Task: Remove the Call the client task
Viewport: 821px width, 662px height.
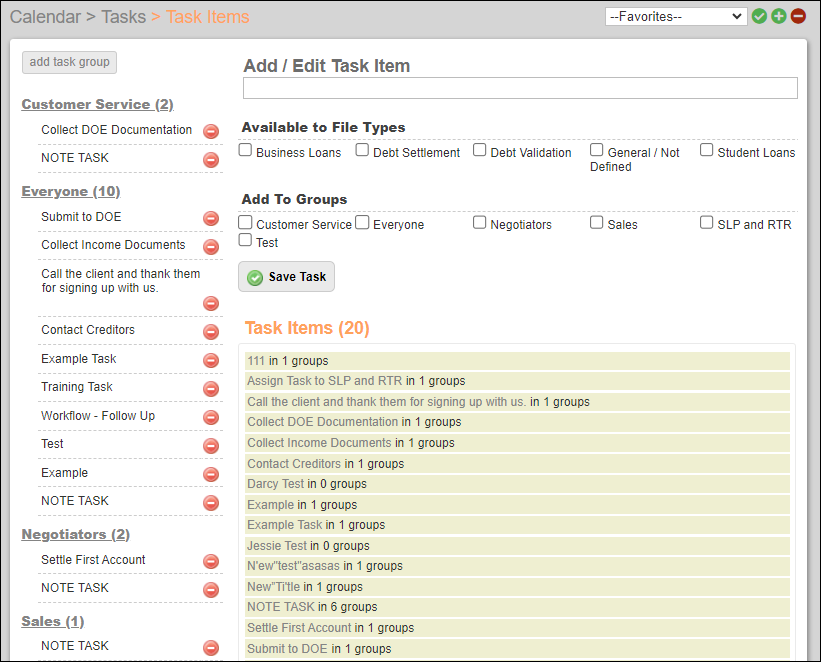Action: (211, 303)
